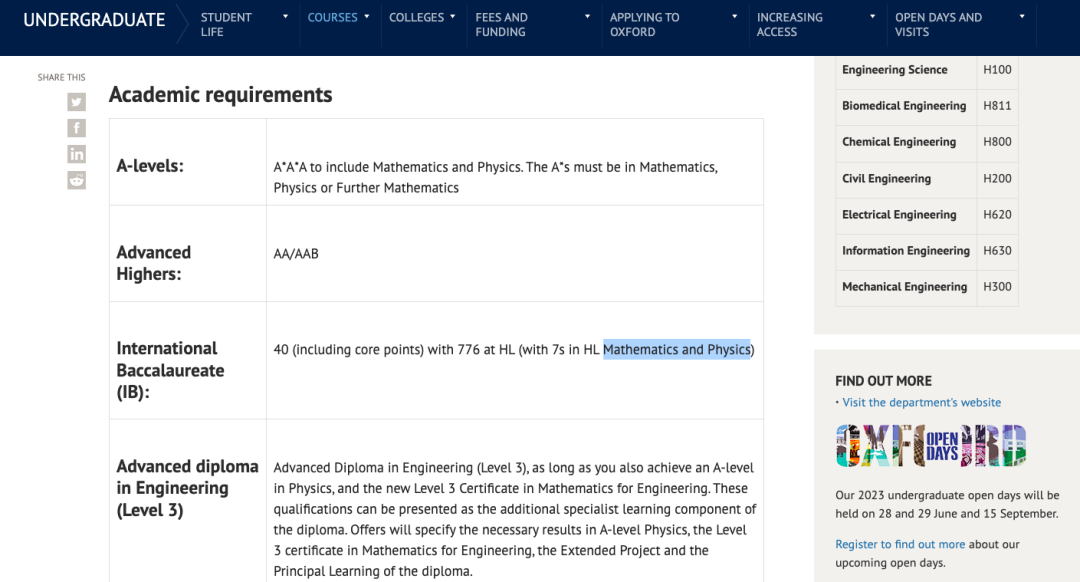Viewport: 1080px width, 582px height.
Task: Select the Mechanical Engineering H300 row
Action: (x=926, y=287)
